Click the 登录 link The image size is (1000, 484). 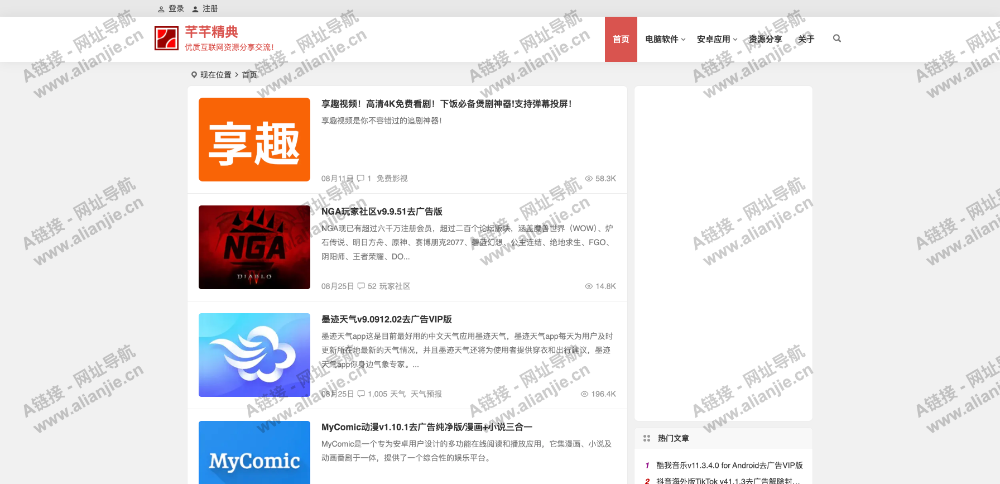pyautogui.click(x=176, y=9)
